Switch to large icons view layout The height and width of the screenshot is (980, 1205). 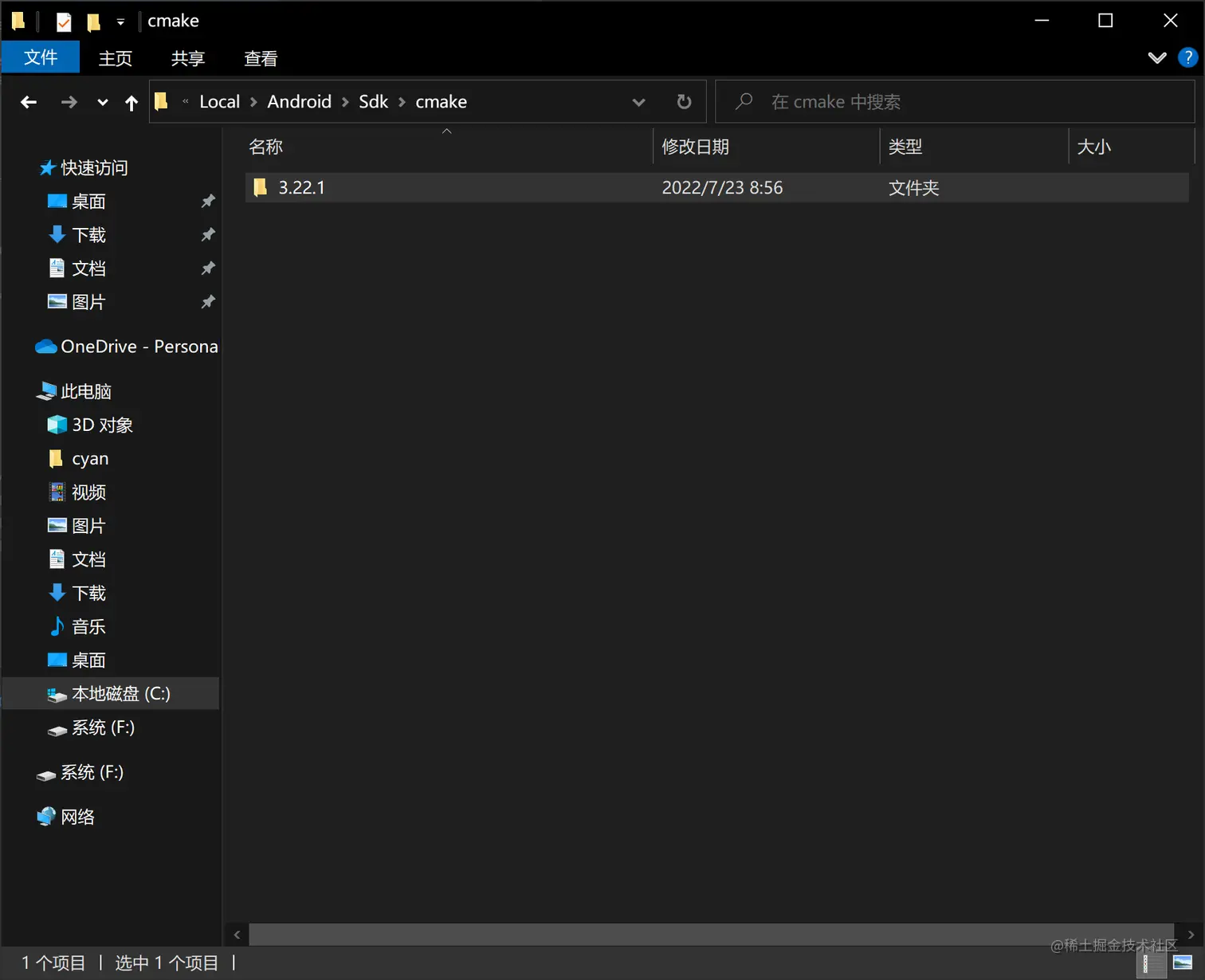pos(1183,963)
